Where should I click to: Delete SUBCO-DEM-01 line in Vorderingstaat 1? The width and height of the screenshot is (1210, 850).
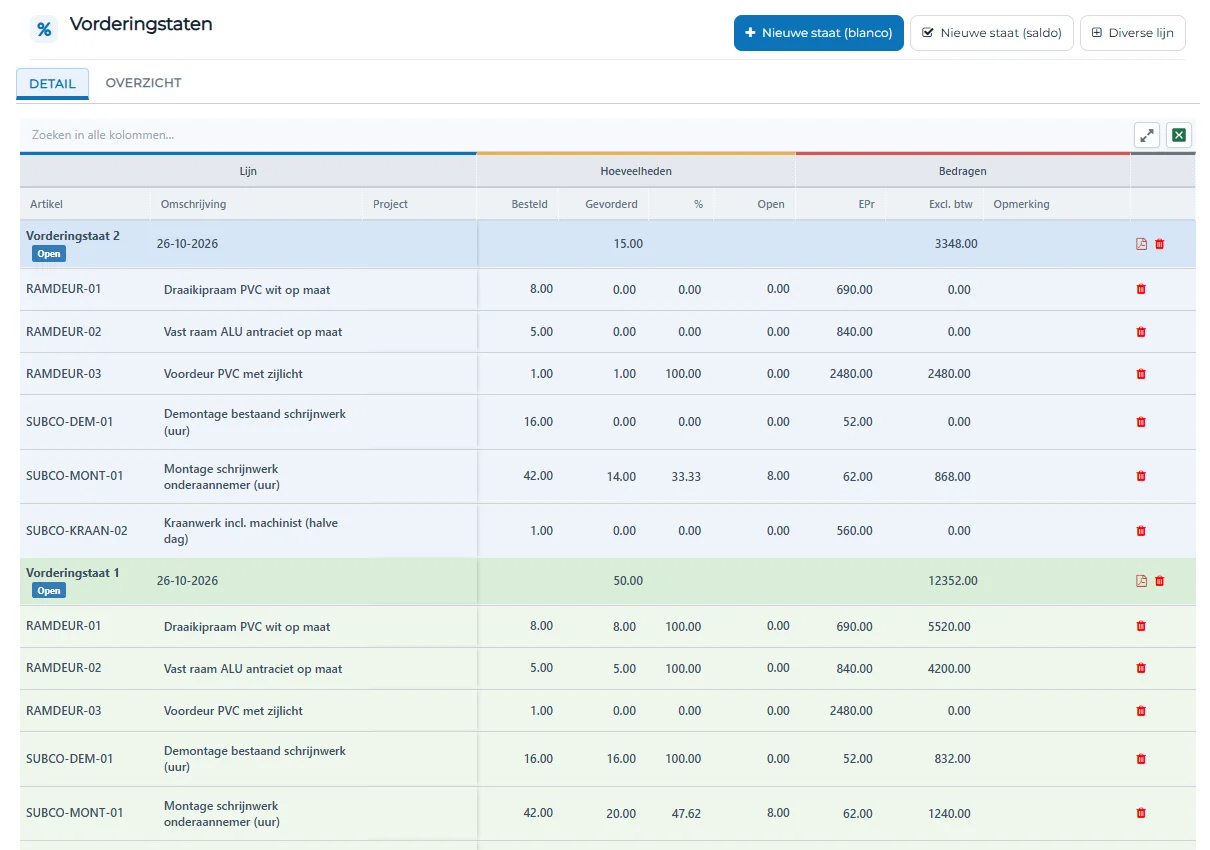(1141, 759)
